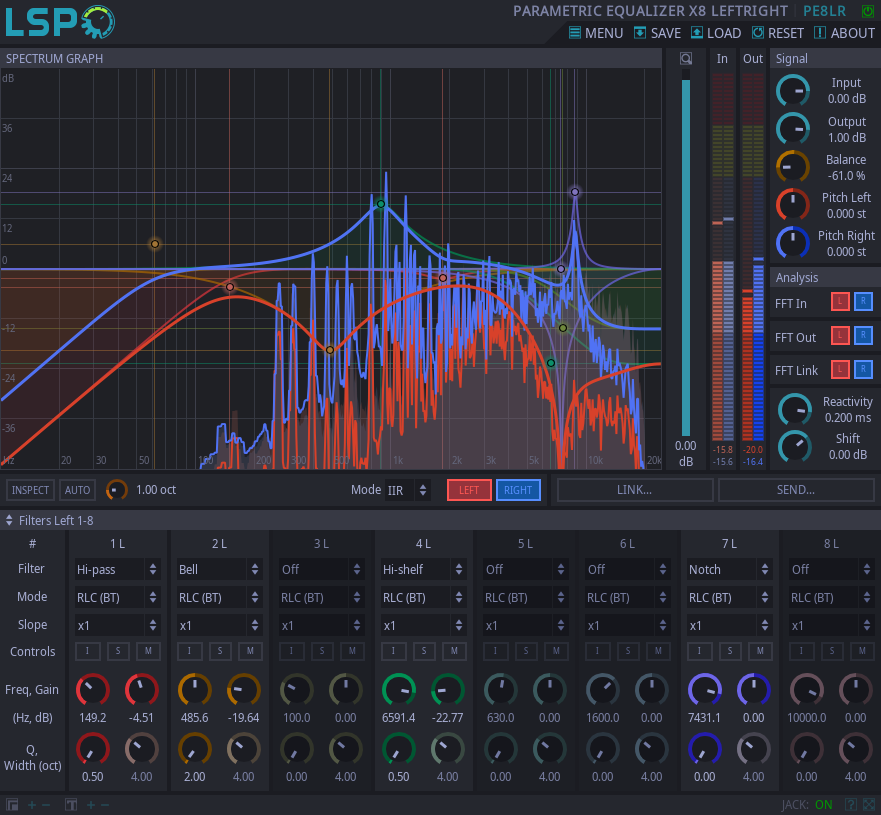Image resolution: width=881 pixels, height=815 pixels.
Task: Click the green hi-shelf dot near graph peak
Action: click(x=381, y=204)
